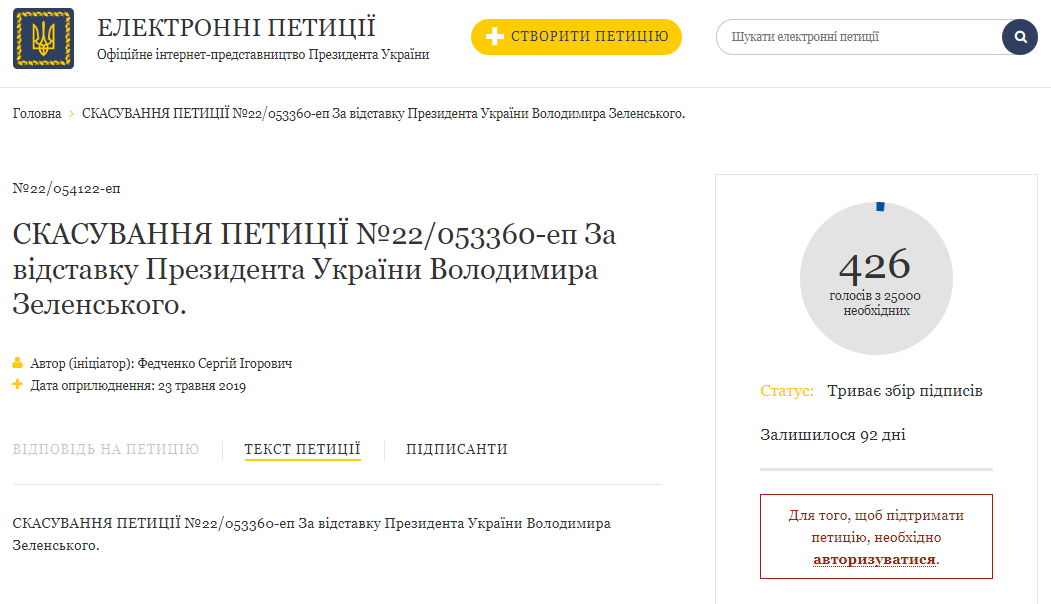
Task: Open the ВІДПОВІДЬ НА ПЕТИЦІЮ tab
Action: (106, 449)
